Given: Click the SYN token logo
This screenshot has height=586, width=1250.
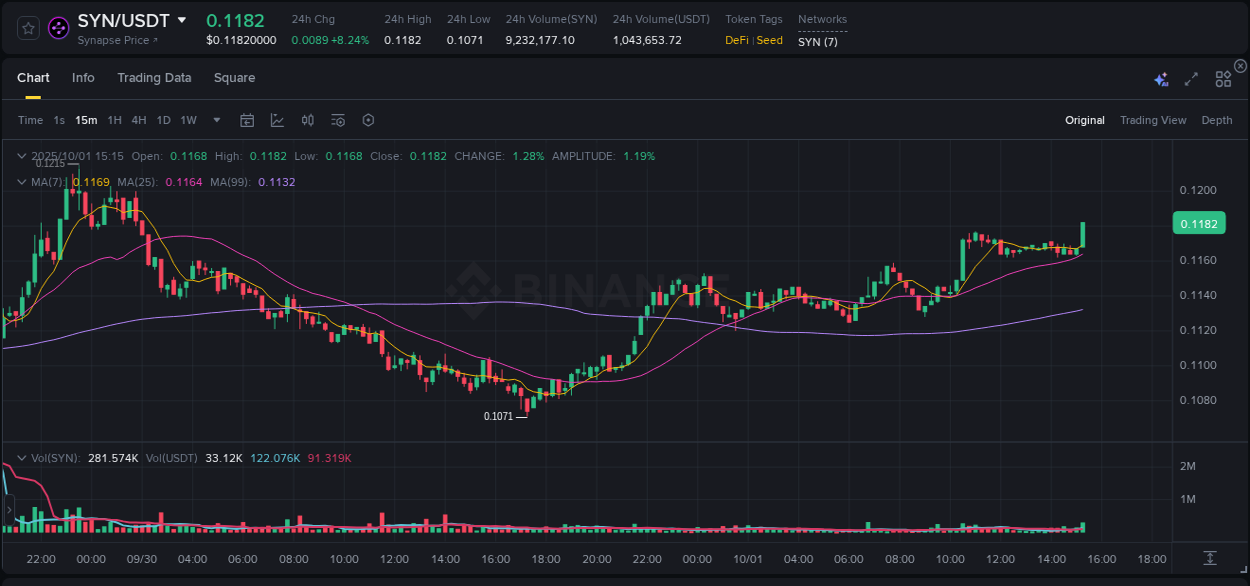Looking at the screenshot, I should pyautogui.click(x=57, y=27).
